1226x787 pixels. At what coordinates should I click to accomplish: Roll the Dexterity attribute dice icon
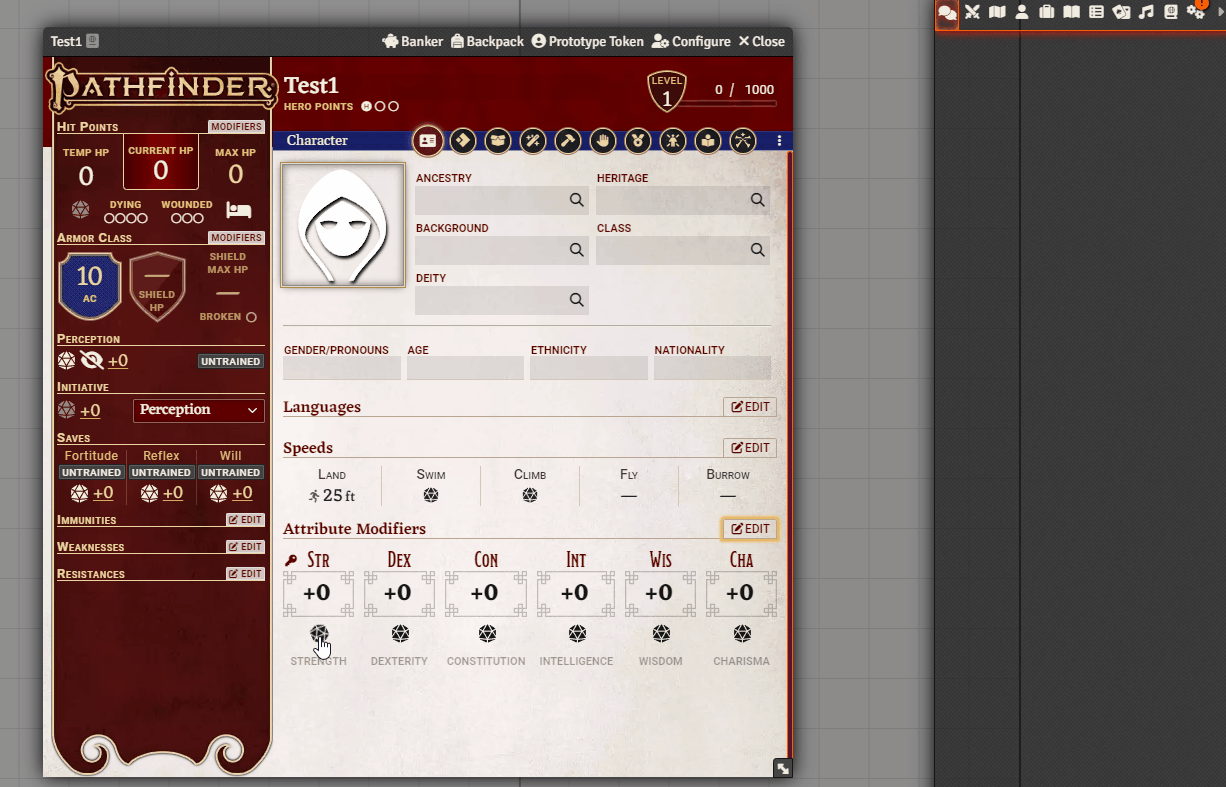(400, 634)
